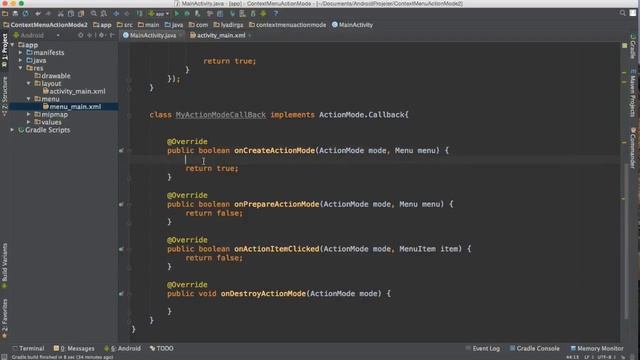
Task: Click the Open folder toolbar icon
Action: tap(5, 13)
